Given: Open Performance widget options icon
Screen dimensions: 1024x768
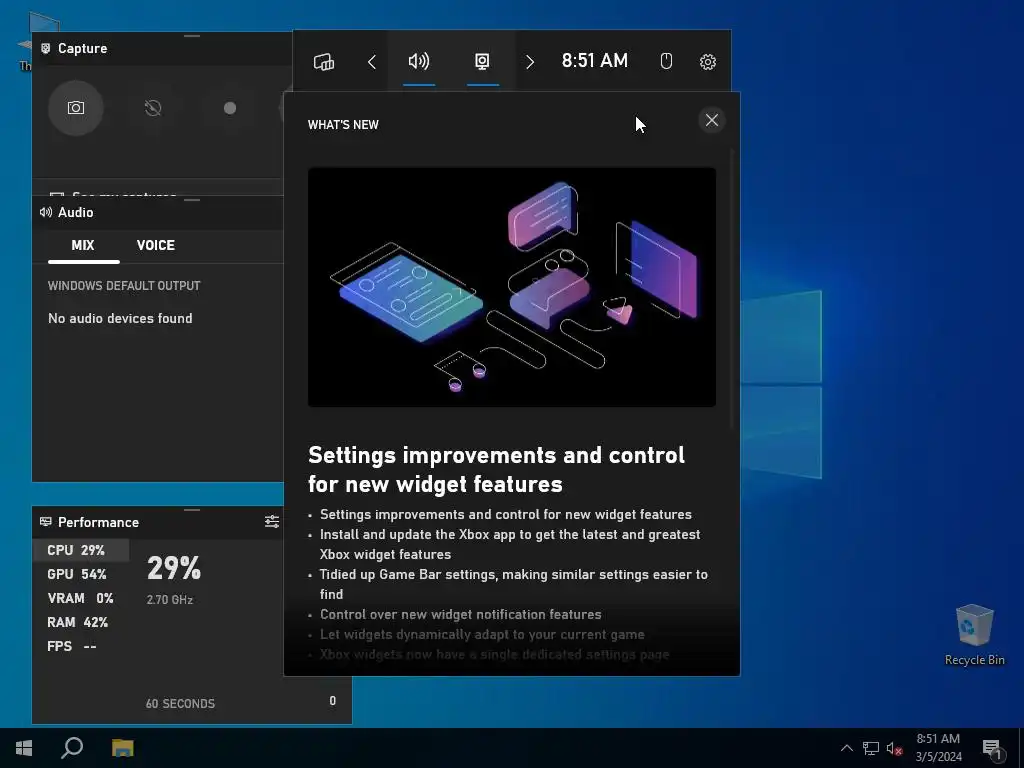Looking at the screenshot, I should click(x=272, y=521).
